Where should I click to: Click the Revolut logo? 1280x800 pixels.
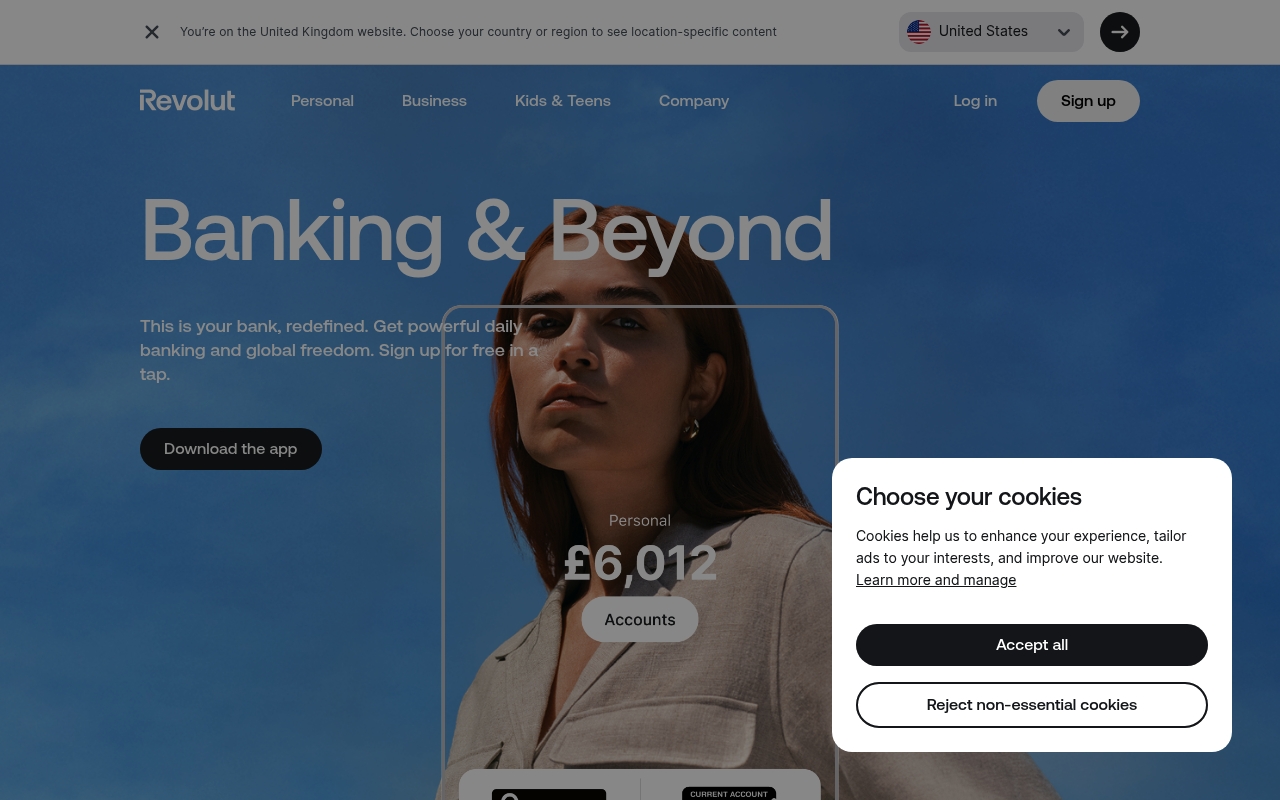187,100
